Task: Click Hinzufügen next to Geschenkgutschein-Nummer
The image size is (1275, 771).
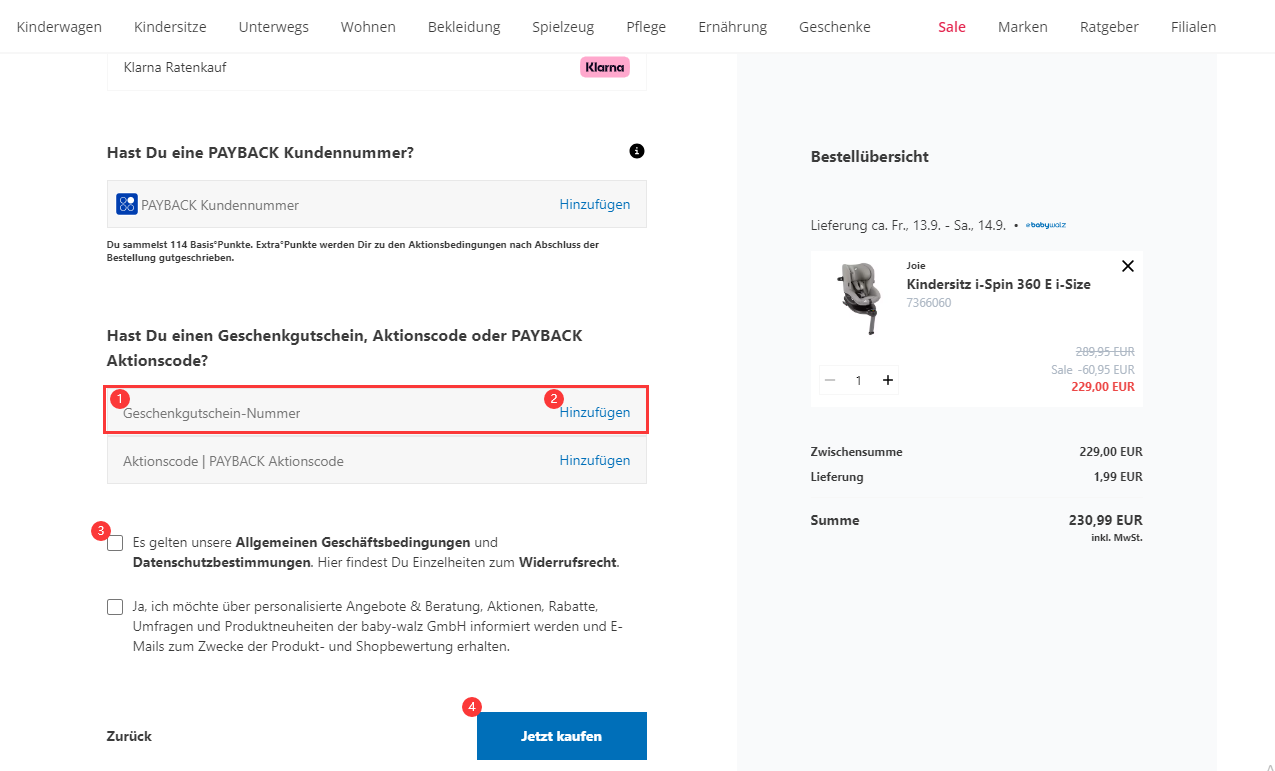Action: tap(595, 412)
